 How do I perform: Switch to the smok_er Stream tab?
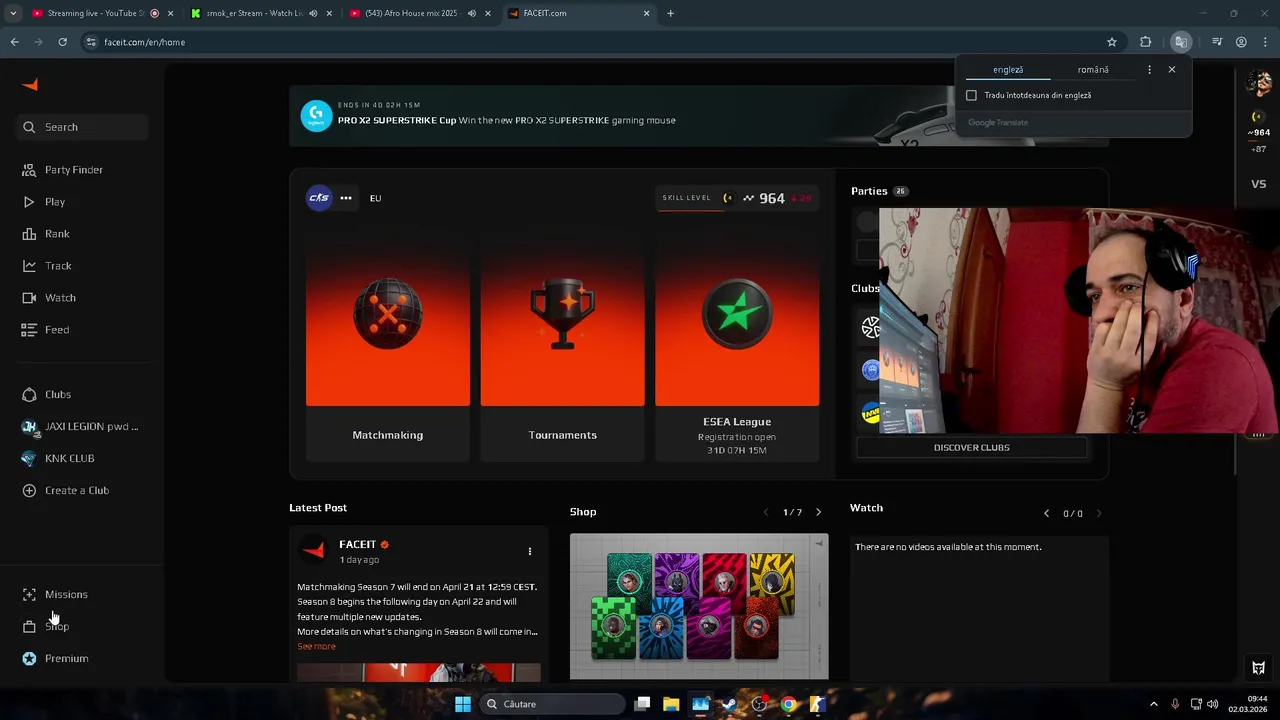[261, 13]
